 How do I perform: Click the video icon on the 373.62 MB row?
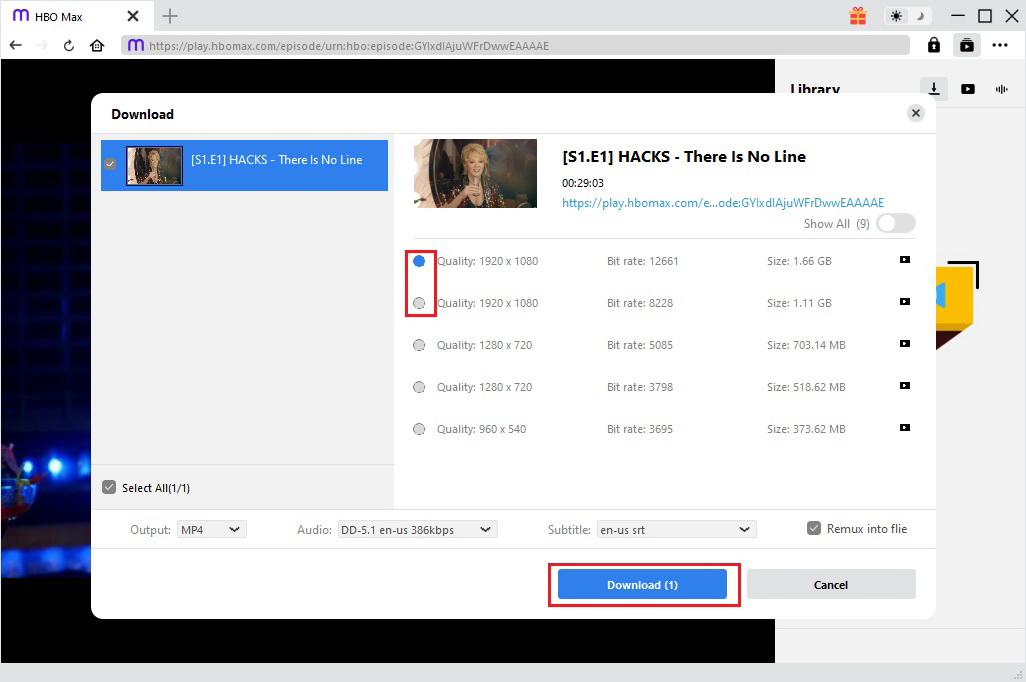click(x=904, y=428)
